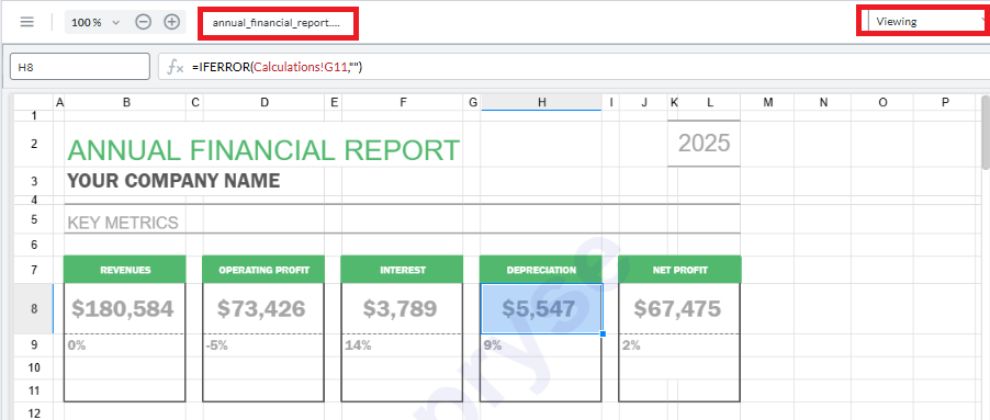Screen dimensions: 990x420
Task: Click the DEPRECIATION green header
Action: click(x=541, y=270)
